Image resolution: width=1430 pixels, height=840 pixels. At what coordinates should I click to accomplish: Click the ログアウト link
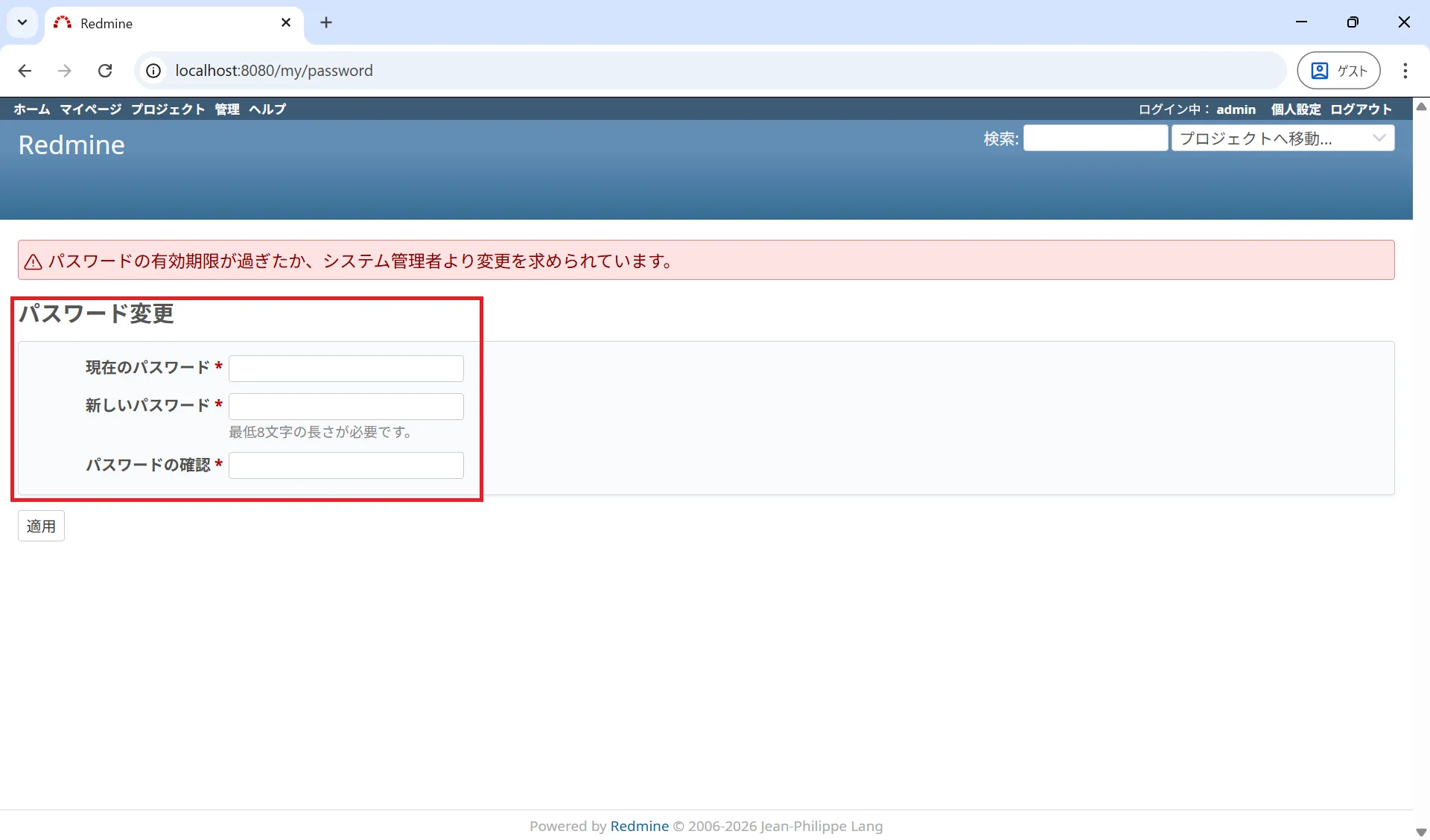coord(1361,109)
